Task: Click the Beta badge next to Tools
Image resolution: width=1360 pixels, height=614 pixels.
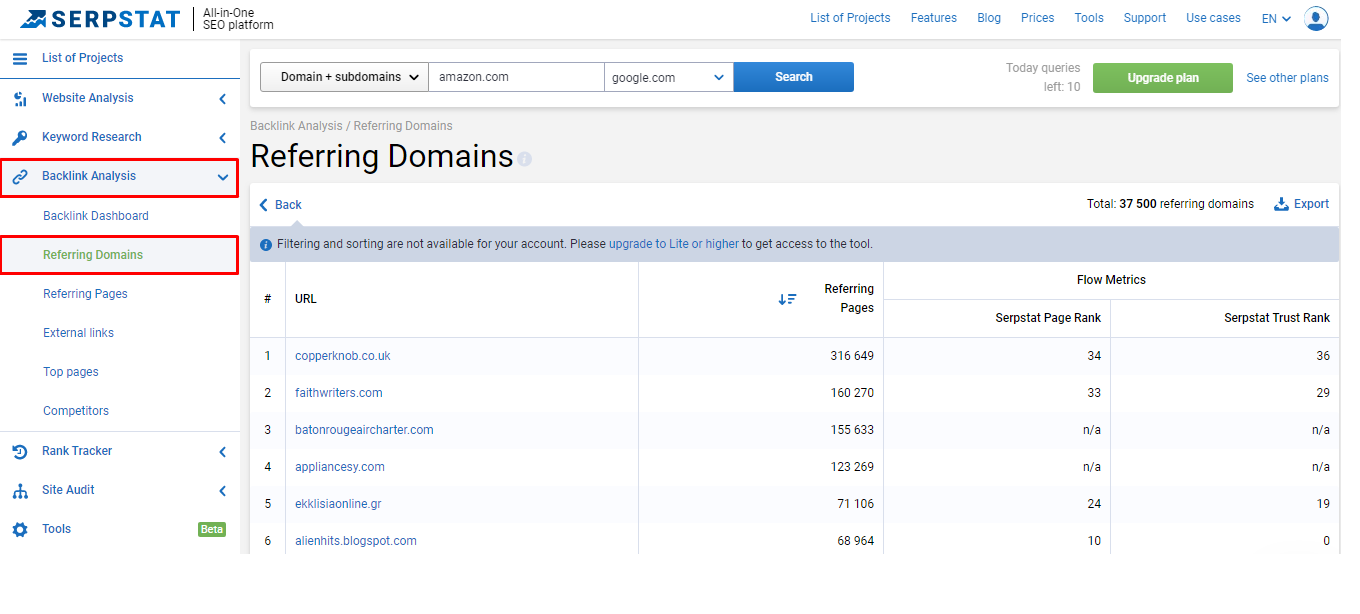Action: click(x=212, y=529)
